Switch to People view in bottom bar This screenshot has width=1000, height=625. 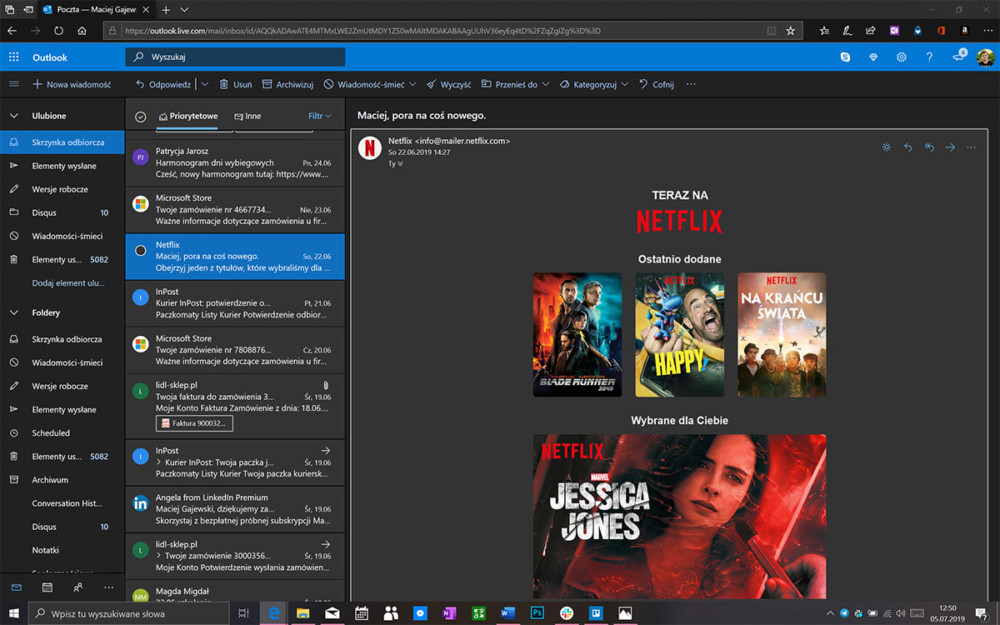pos(78,587)
